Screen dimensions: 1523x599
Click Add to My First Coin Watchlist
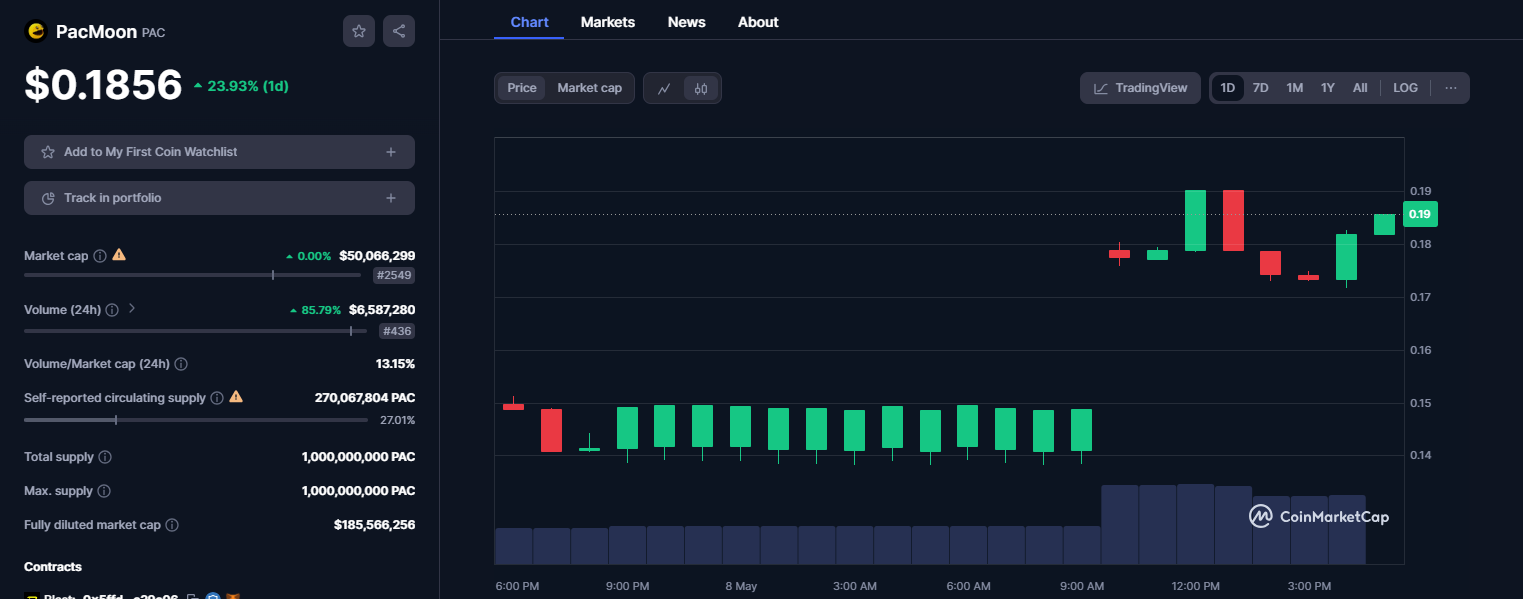click(x=219, y=151)
